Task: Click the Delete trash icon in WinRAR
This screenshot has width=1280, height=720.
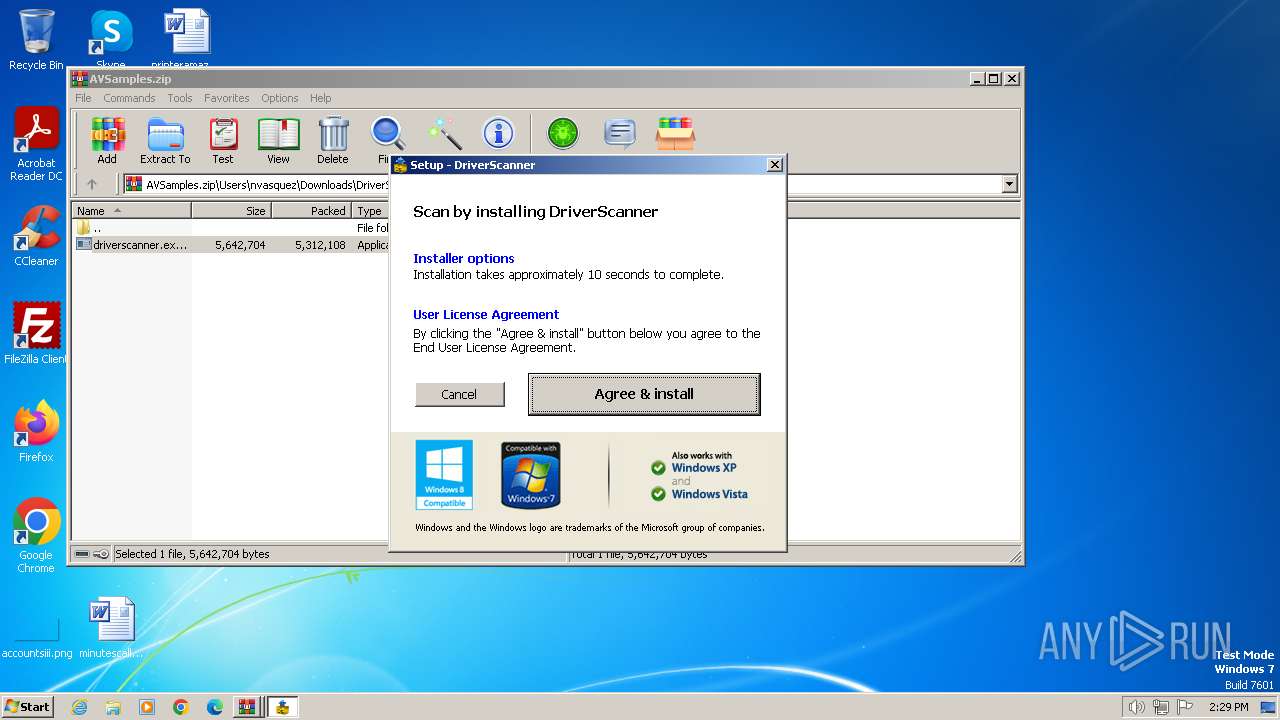Action: 333,141
